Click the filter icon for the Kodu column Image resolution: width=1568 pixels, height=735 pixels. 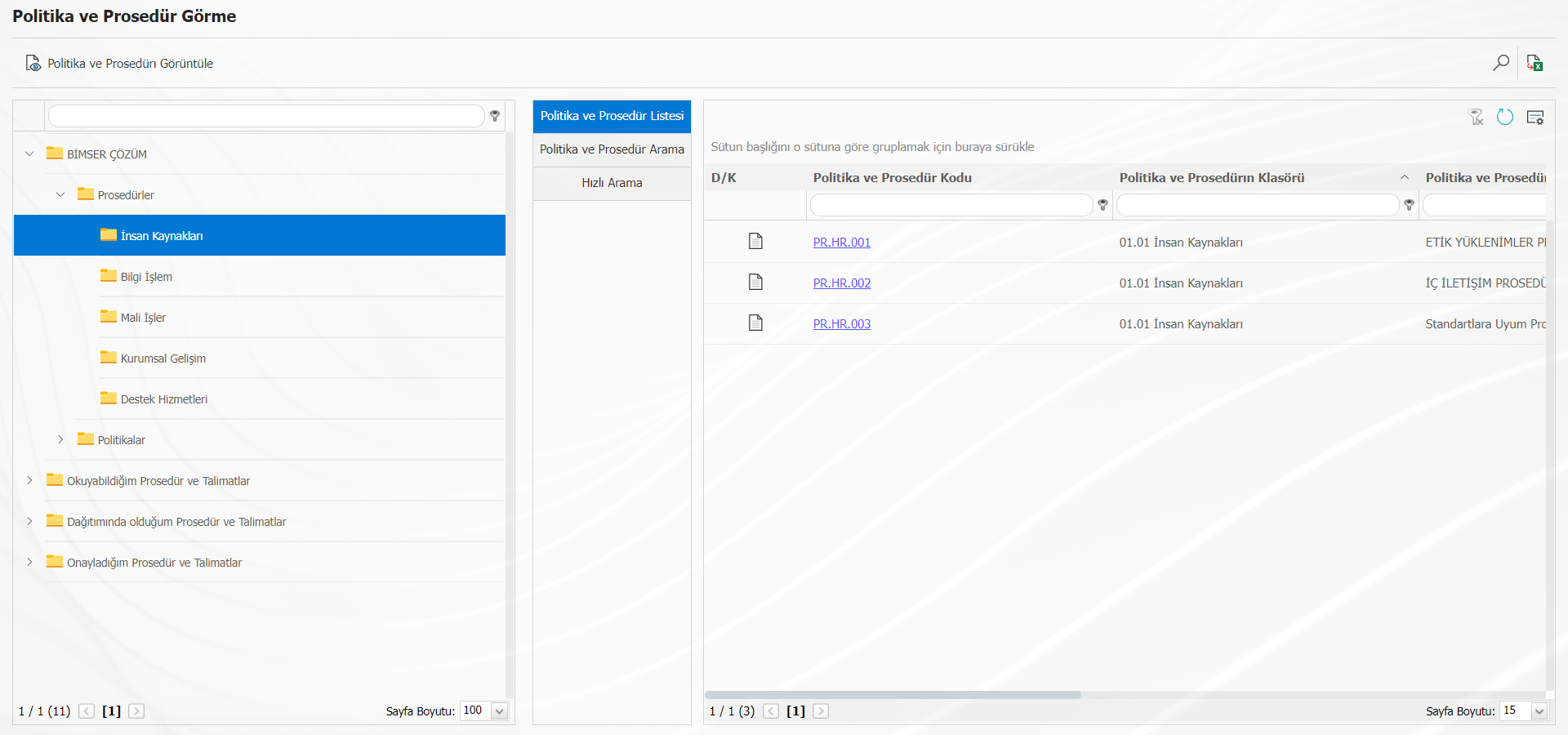click(1103, 205)
